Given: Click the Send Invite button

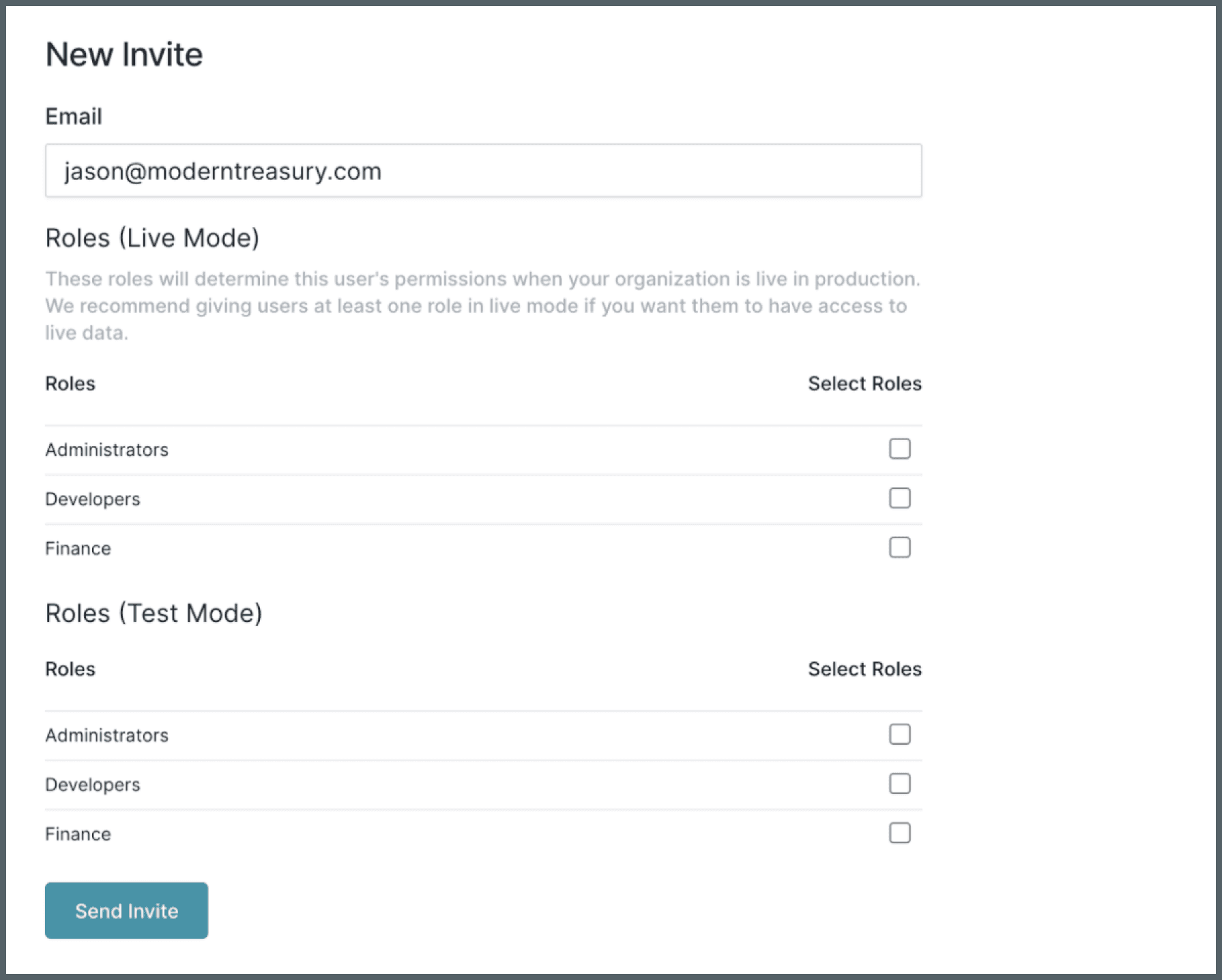Looking at the screenshot, I should pyautogui.click(x=126, y=910).
